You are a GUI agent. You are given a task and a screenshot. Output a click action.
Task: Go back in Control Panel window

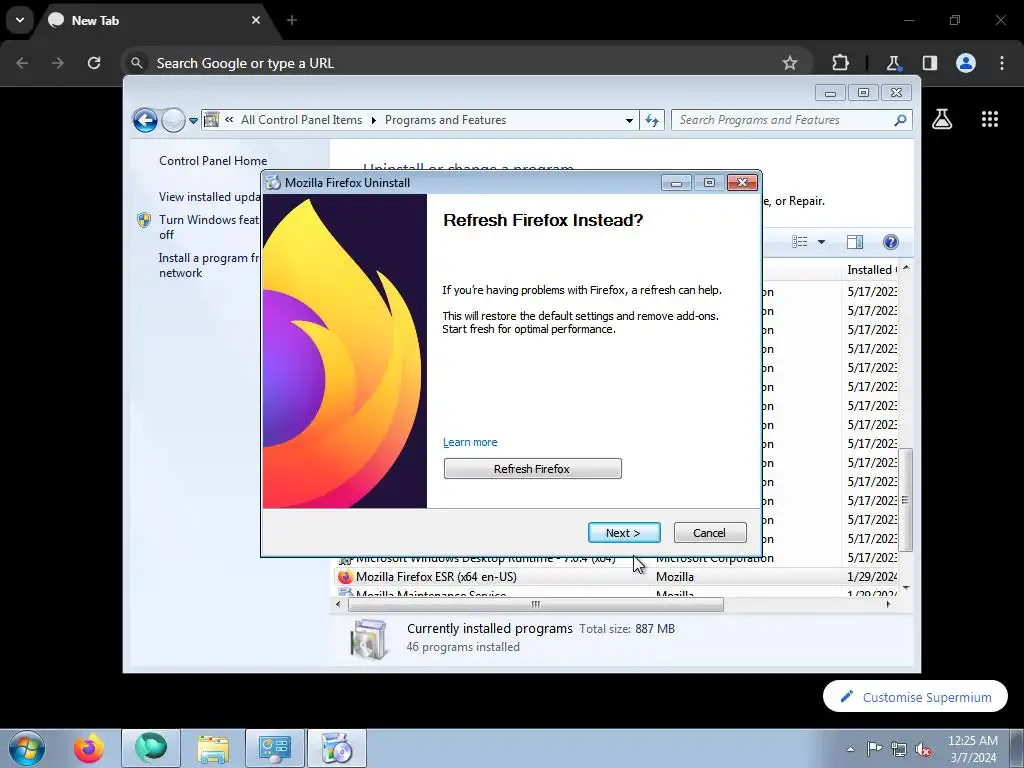tap(145, 120)
